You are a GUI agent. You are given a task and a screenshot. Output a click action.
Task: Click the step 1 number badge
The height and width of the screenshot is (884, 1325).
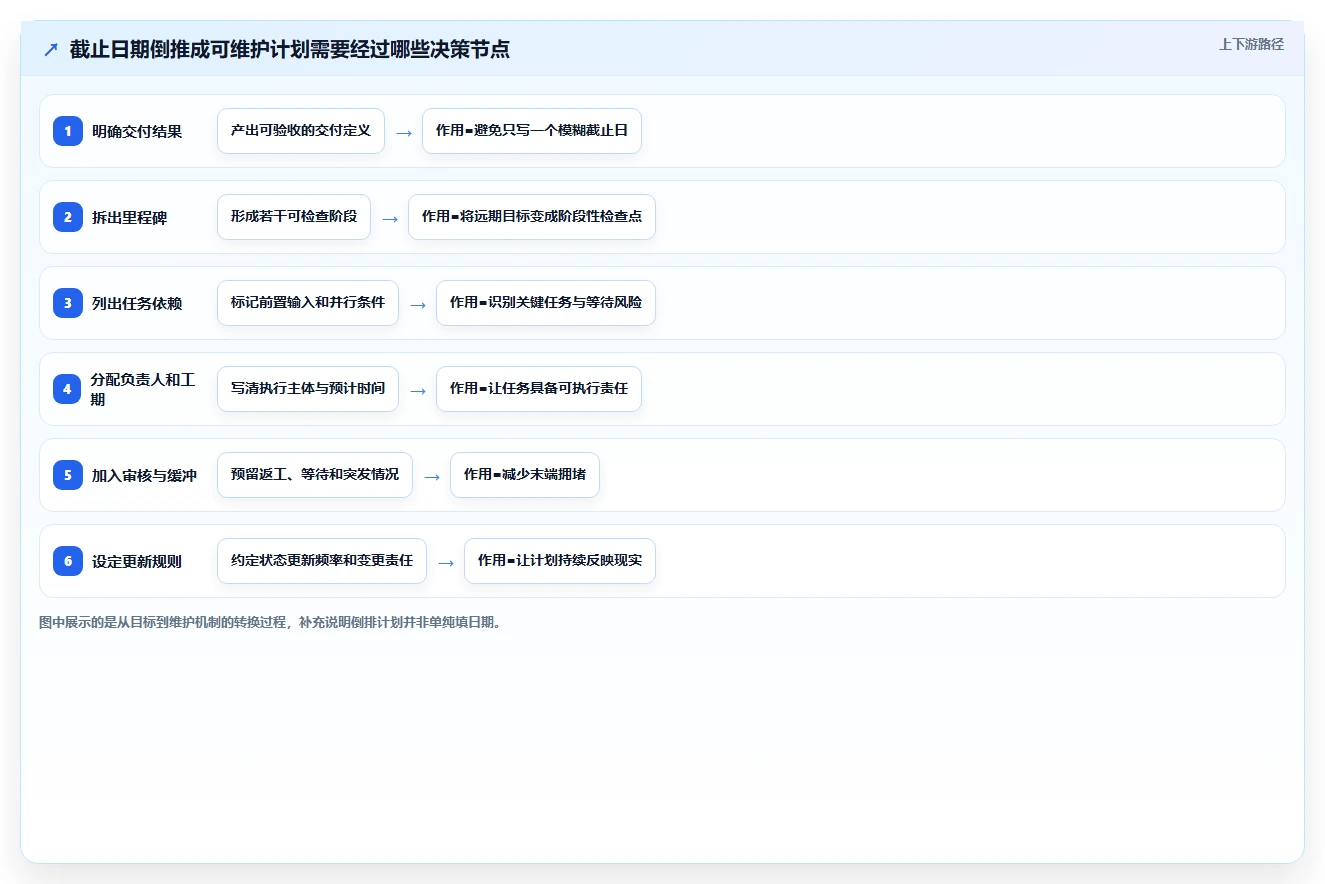point(68,131)
